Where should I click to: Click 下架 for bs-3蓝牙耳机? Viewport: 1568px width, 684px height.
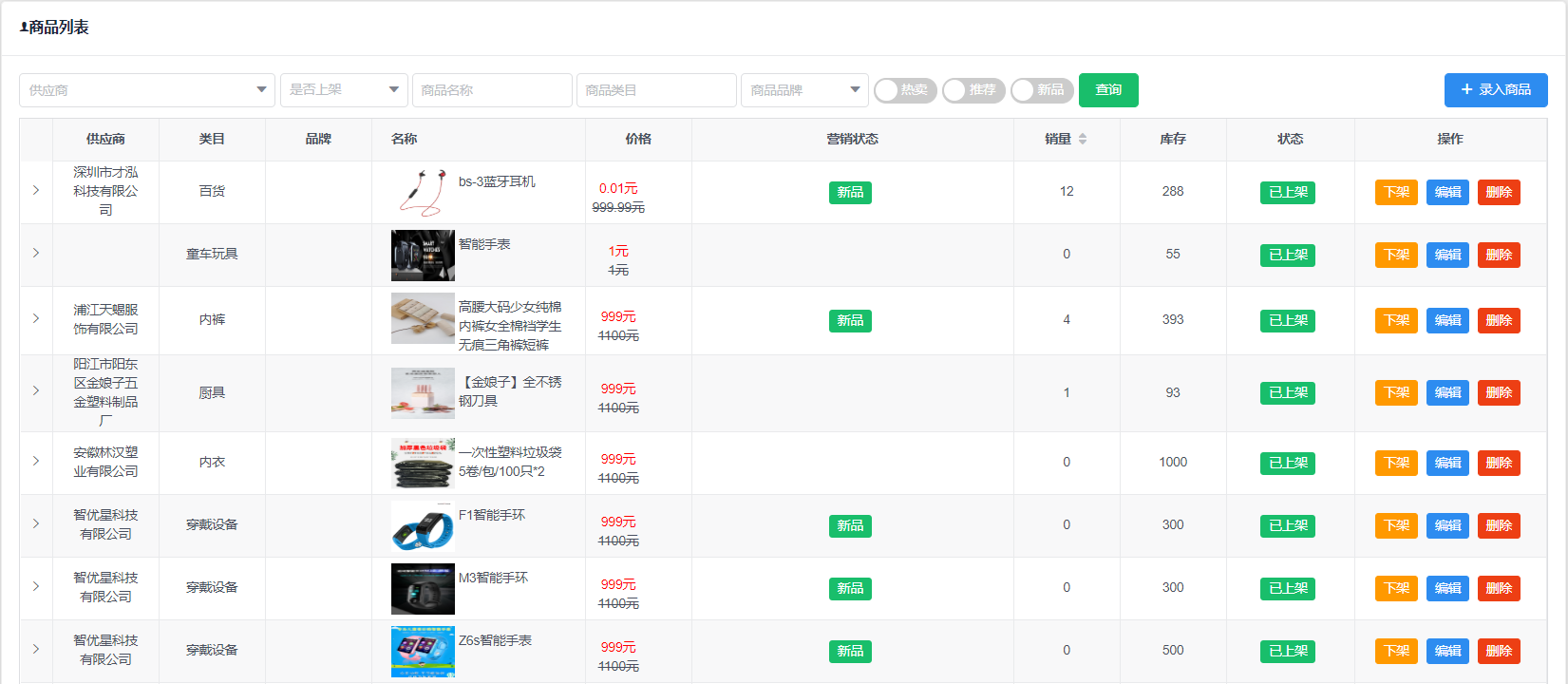point(1396,192)
